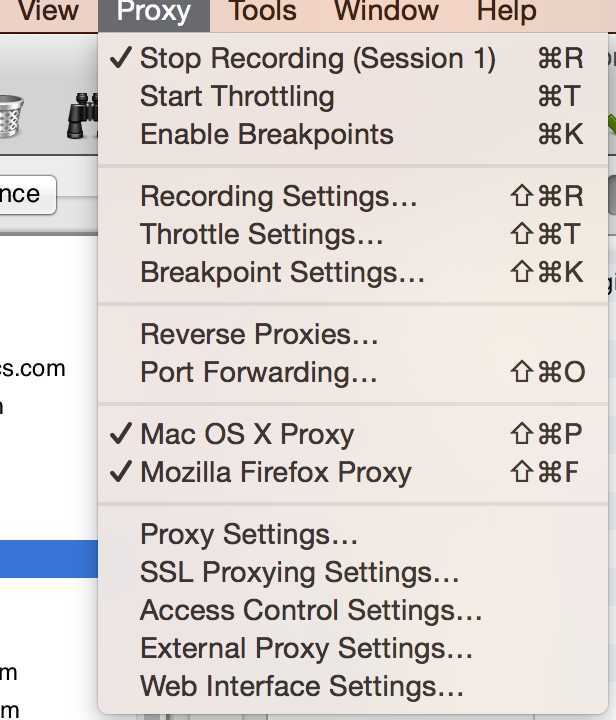Open Breakpoint Settings…
Viewport: 616px width, 720px height.
click(353, 272)
